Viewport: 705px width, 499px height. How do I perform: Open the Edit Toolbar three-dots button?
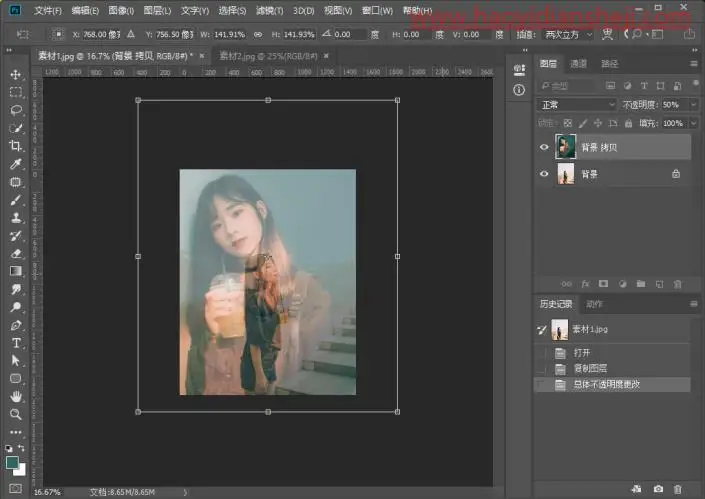coord(16,432)
